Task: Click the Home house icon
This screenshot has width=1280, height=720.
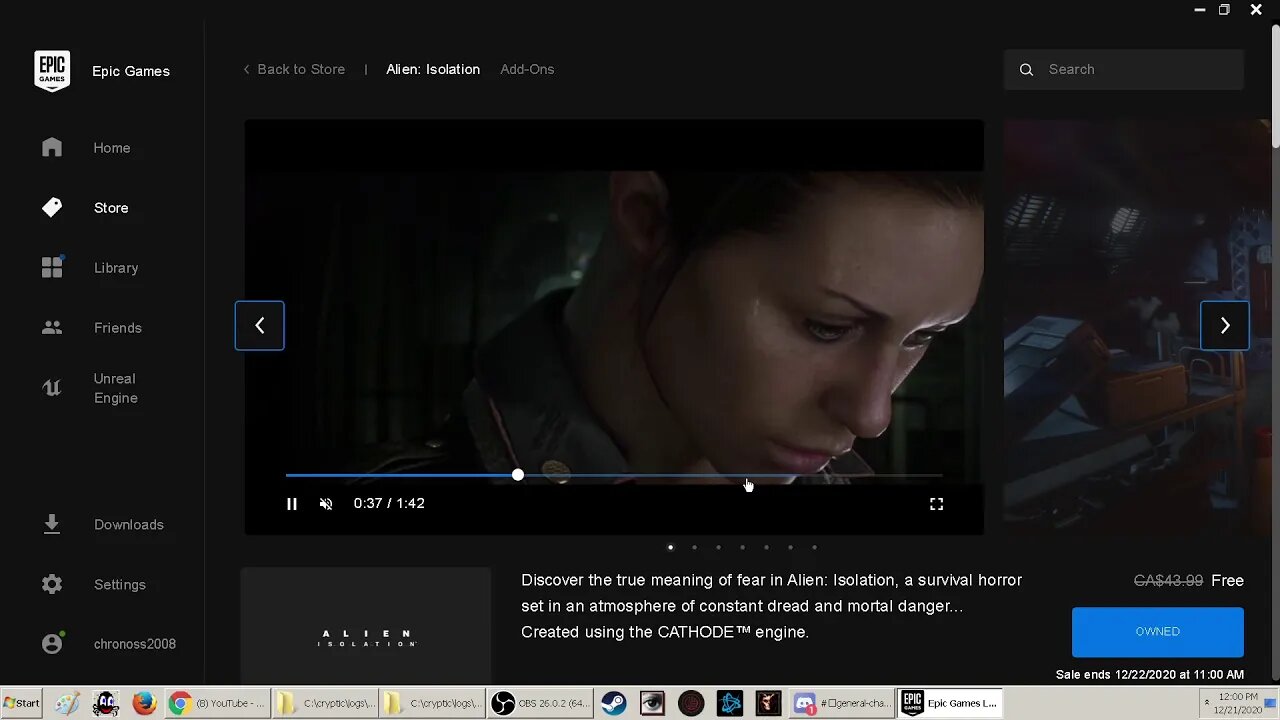Action: click(52, 147)
